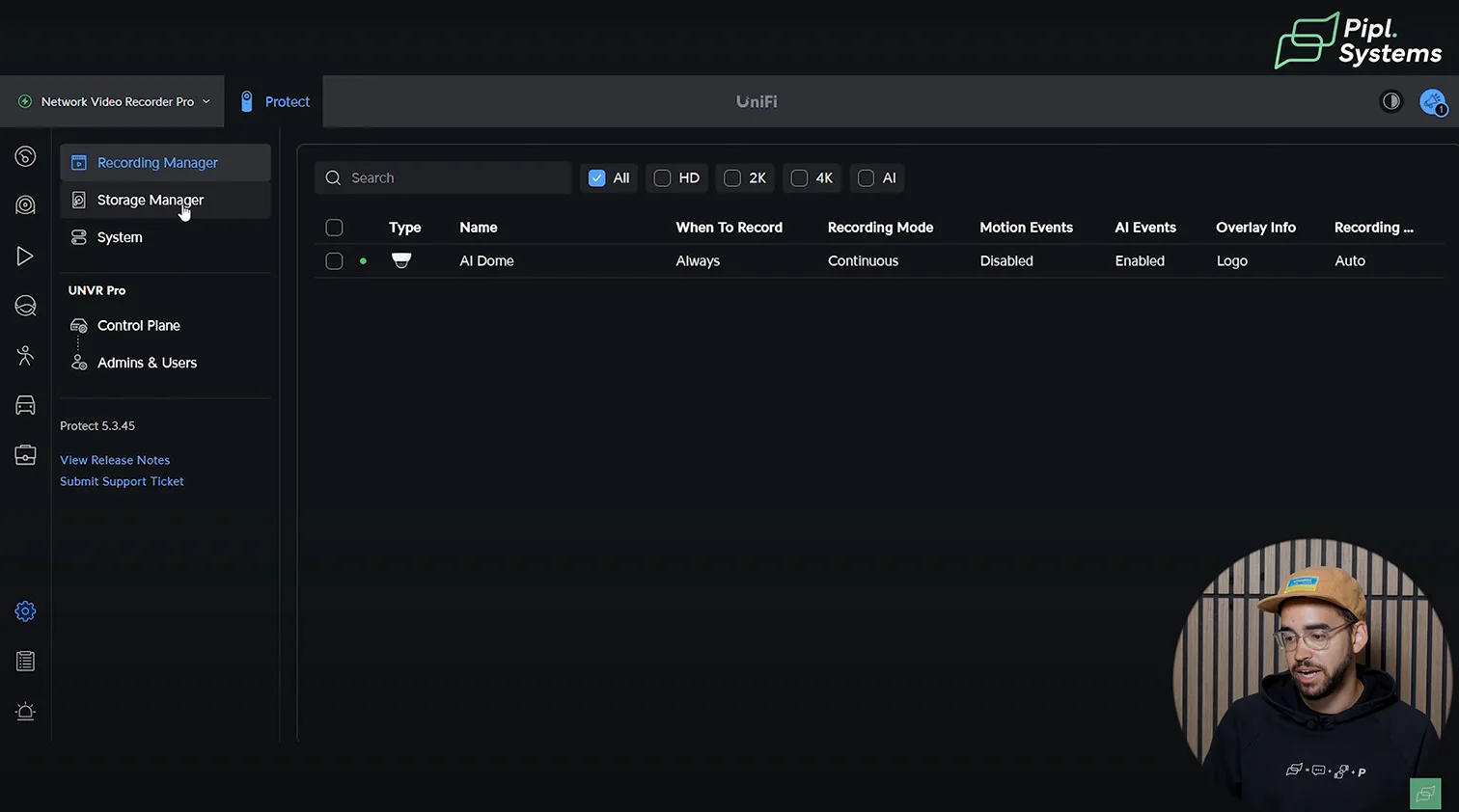Open Submit Support Ticket link

(x=122, y=481)
